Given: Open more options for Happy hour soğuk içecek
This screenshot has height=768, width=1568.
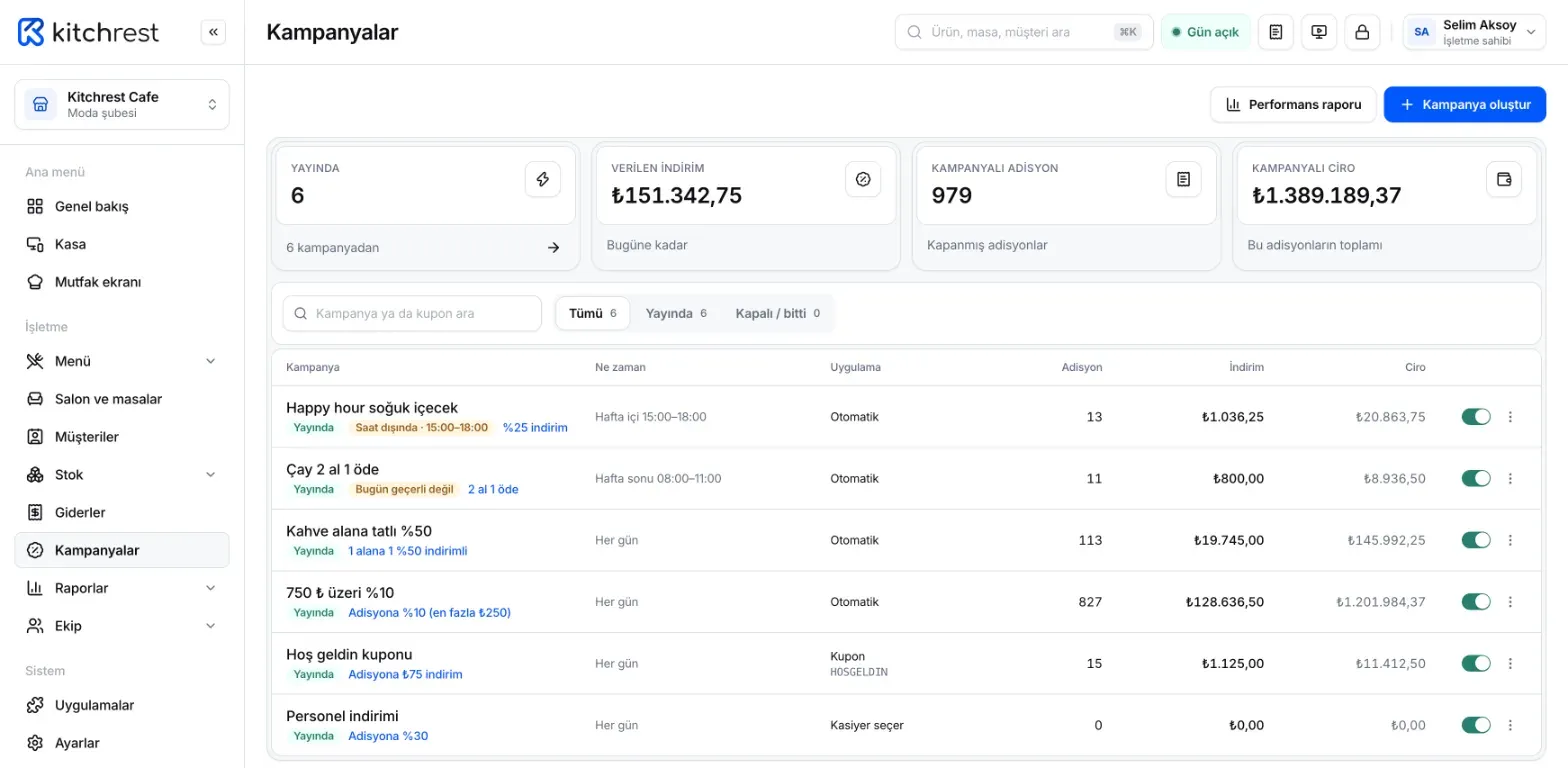Looking at the screenshot, I should [x=1510, y=417].
